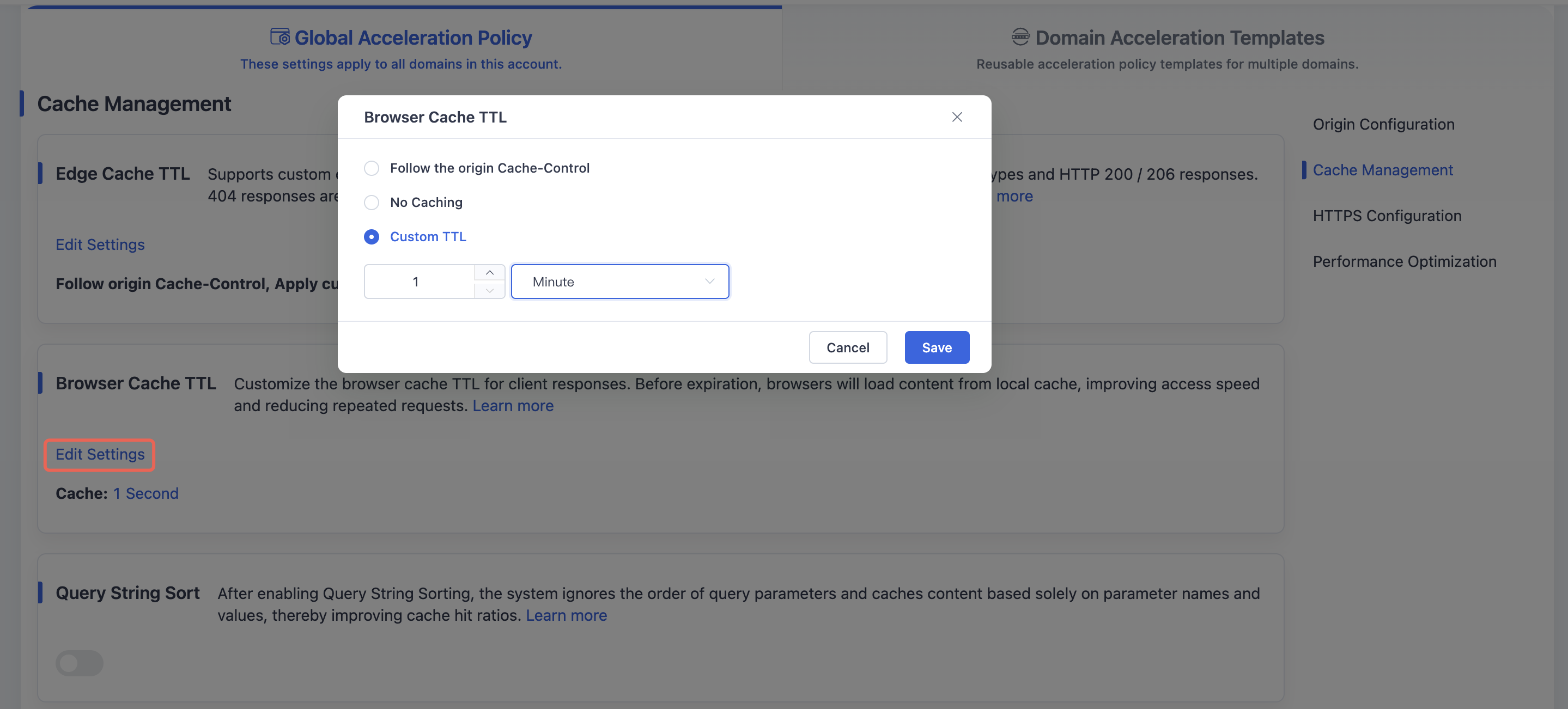Increase the TTL value with up arrow
The width and height of the screenshot is (1568, 709).
tap(489, 273)
